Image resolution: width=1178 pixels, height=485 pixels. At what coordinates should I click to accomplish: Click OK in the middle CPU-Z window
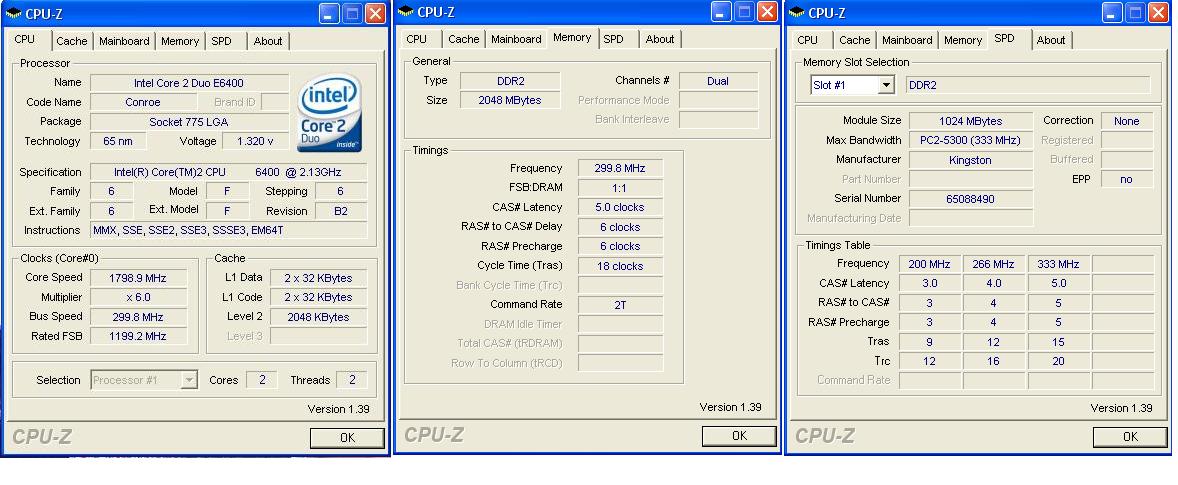click(739, 435)
